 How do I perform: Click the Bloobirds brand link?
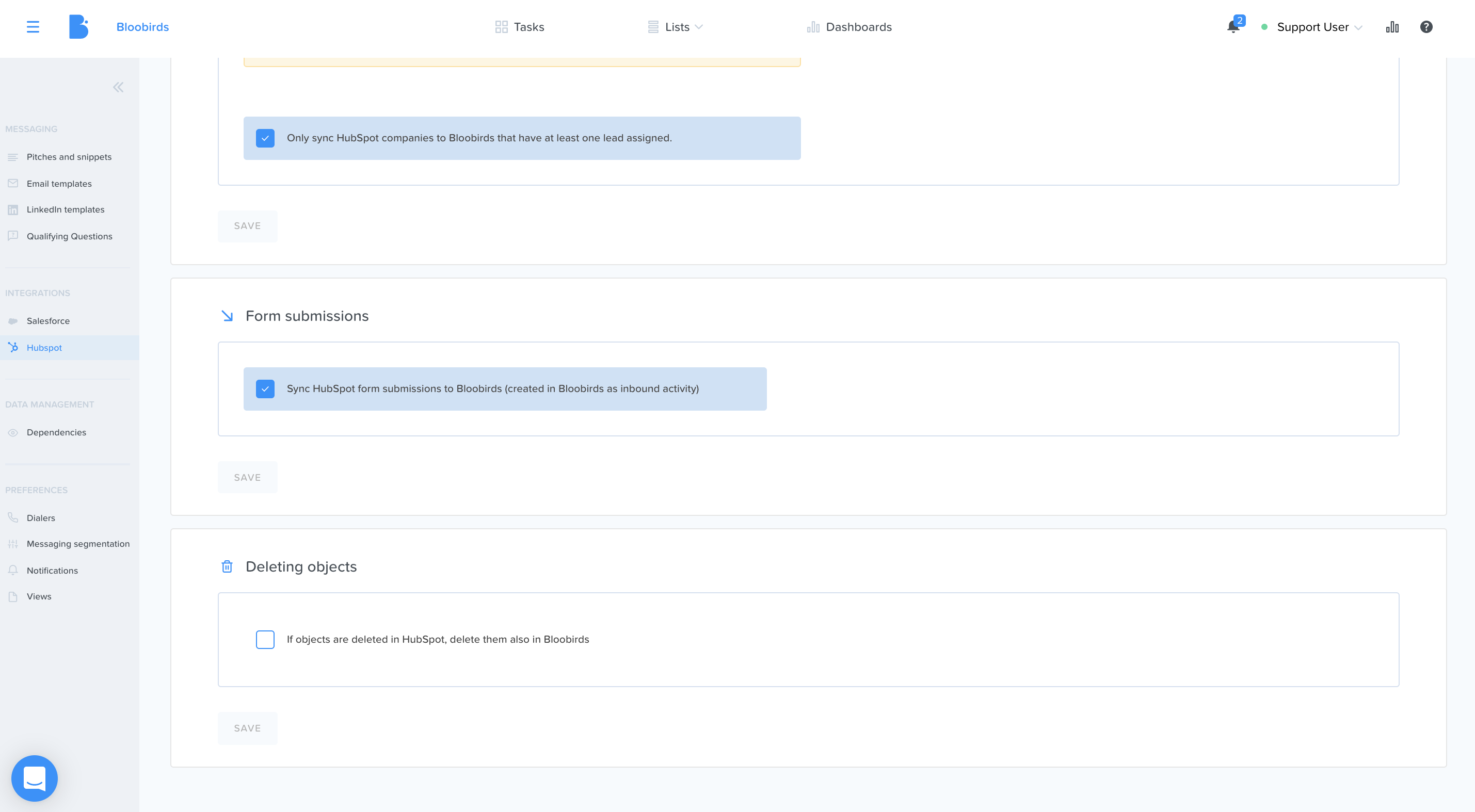click(142, 27)
